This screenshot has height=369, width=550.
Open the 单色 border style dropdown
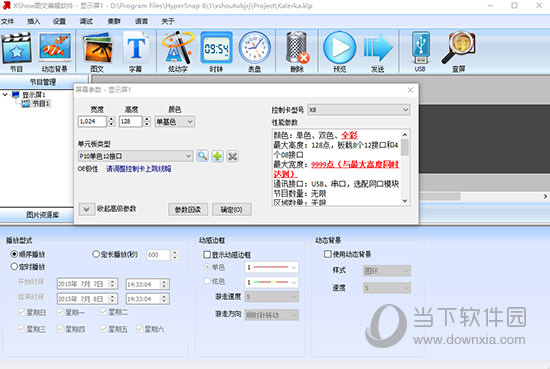click(x=271, y=268)
